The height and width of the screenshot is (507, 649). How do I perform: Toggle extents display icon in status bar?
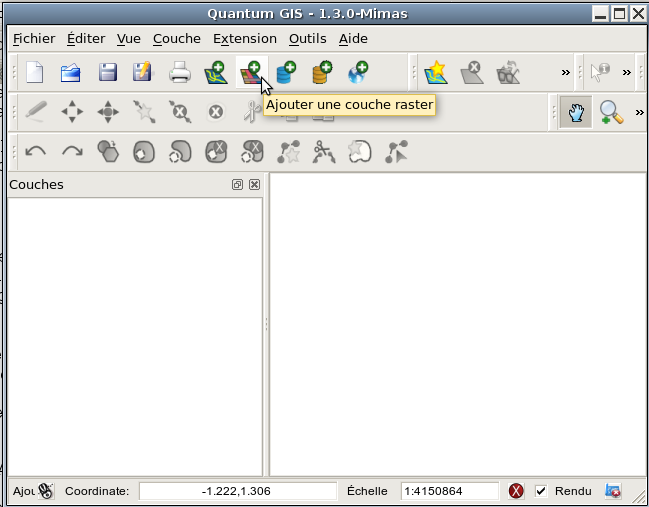click(x=46, y=491)
